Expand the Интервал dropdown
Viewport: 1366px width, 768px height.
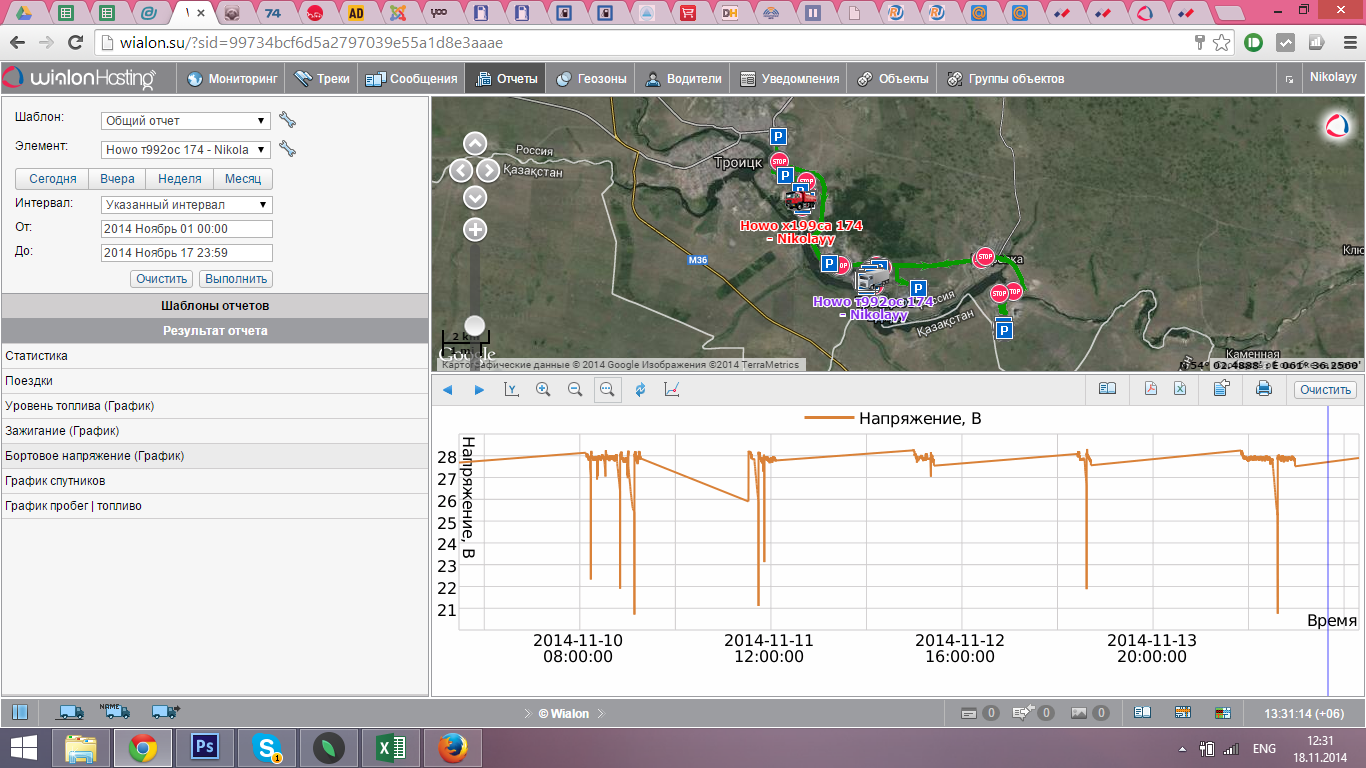pyautogui.click(x=186, y=205)
